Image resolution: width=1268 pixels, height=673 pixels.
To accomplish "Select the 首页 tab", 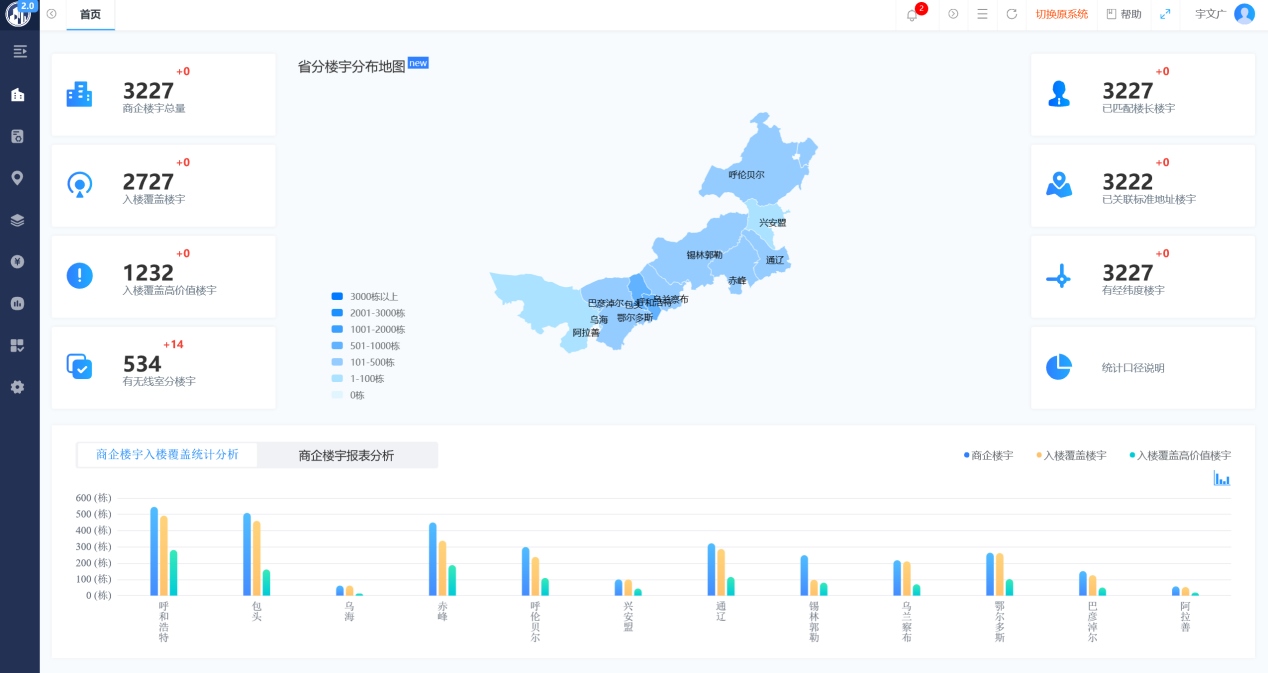I will click(90, 14).
